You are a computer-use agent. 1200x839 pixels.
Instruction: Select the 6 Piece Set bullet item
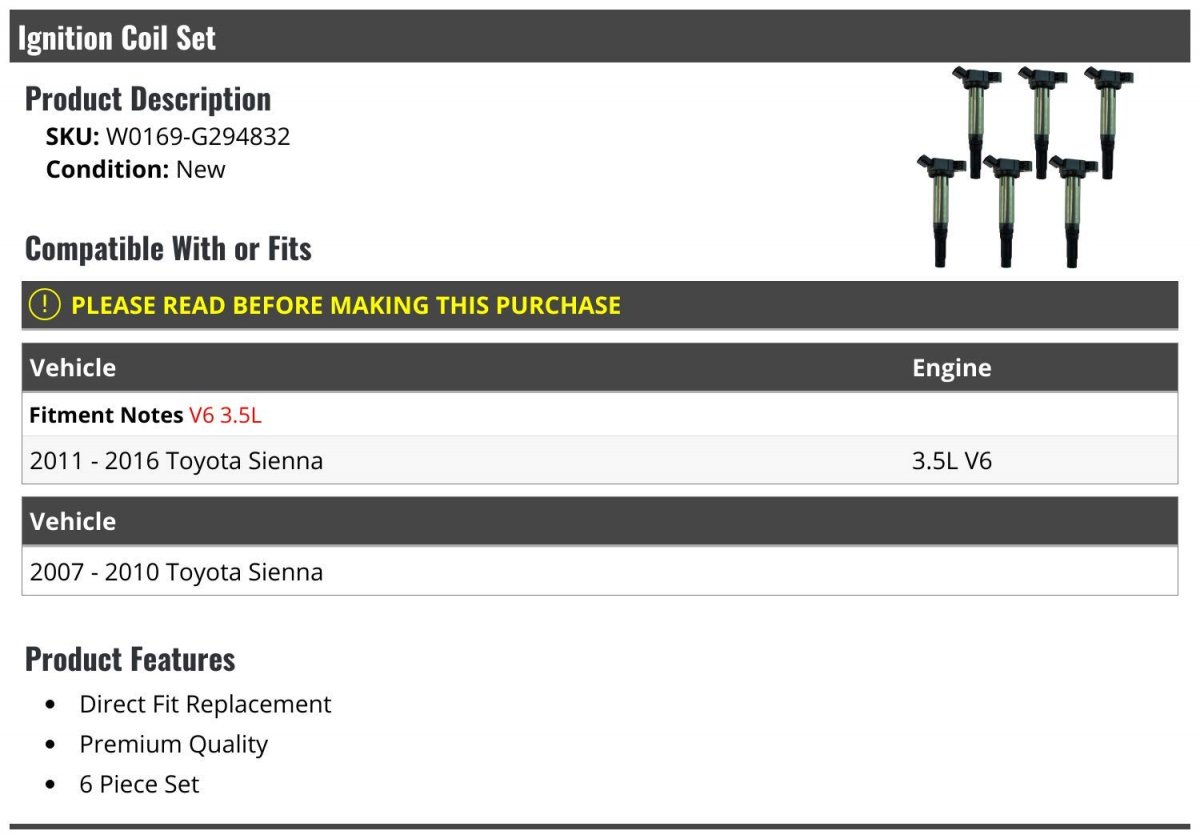139,784
